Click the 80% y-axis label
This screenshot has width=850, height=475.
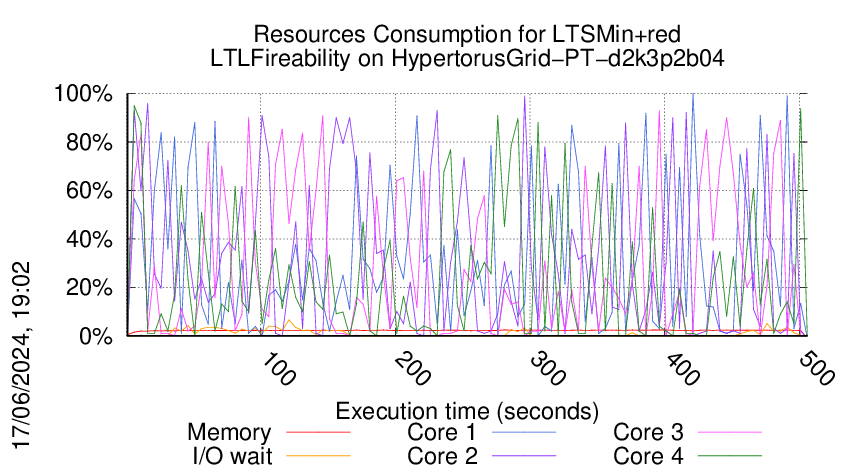[89, 143]
